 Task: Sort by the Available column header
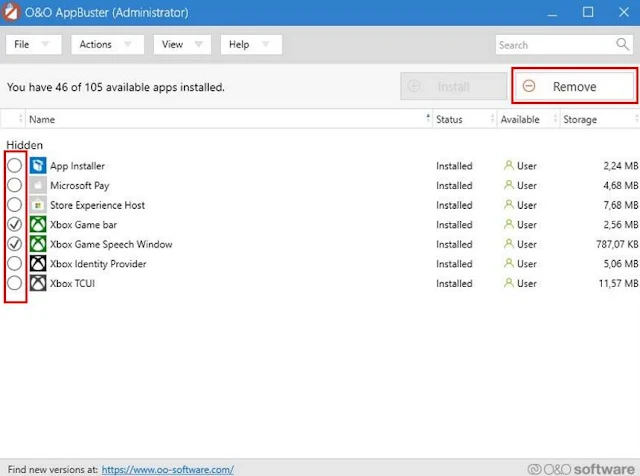point(528,119)
